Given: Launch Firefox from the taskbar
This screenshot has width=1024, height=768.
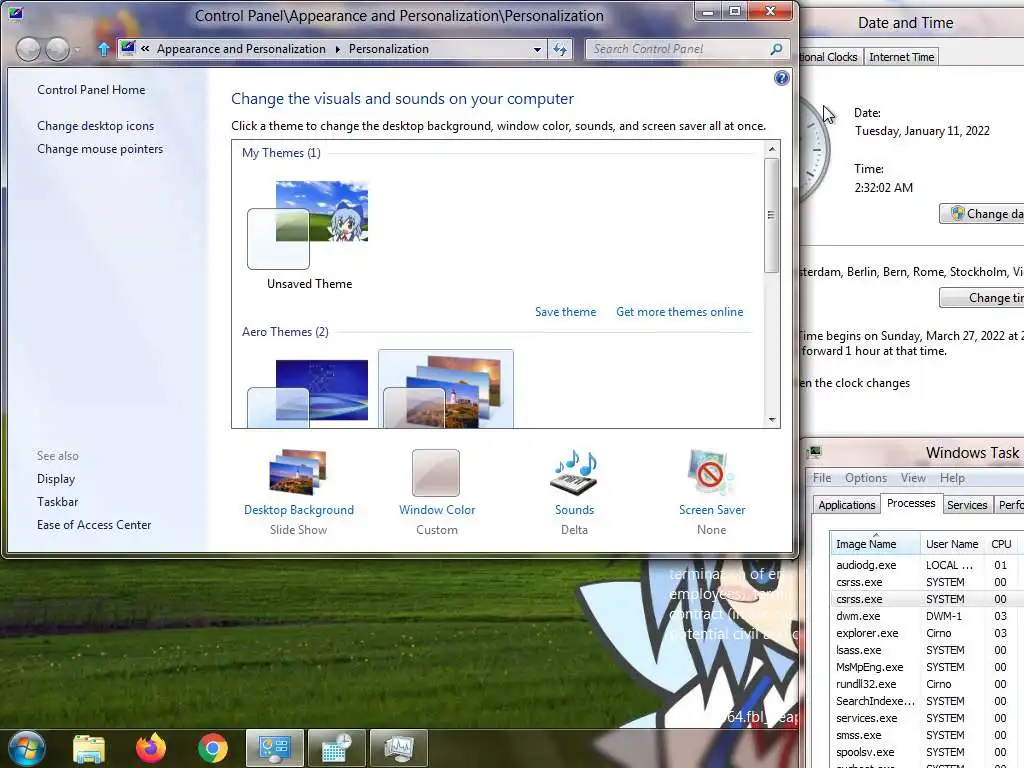Looking at the screenshot, I should (x=151, y=748).
